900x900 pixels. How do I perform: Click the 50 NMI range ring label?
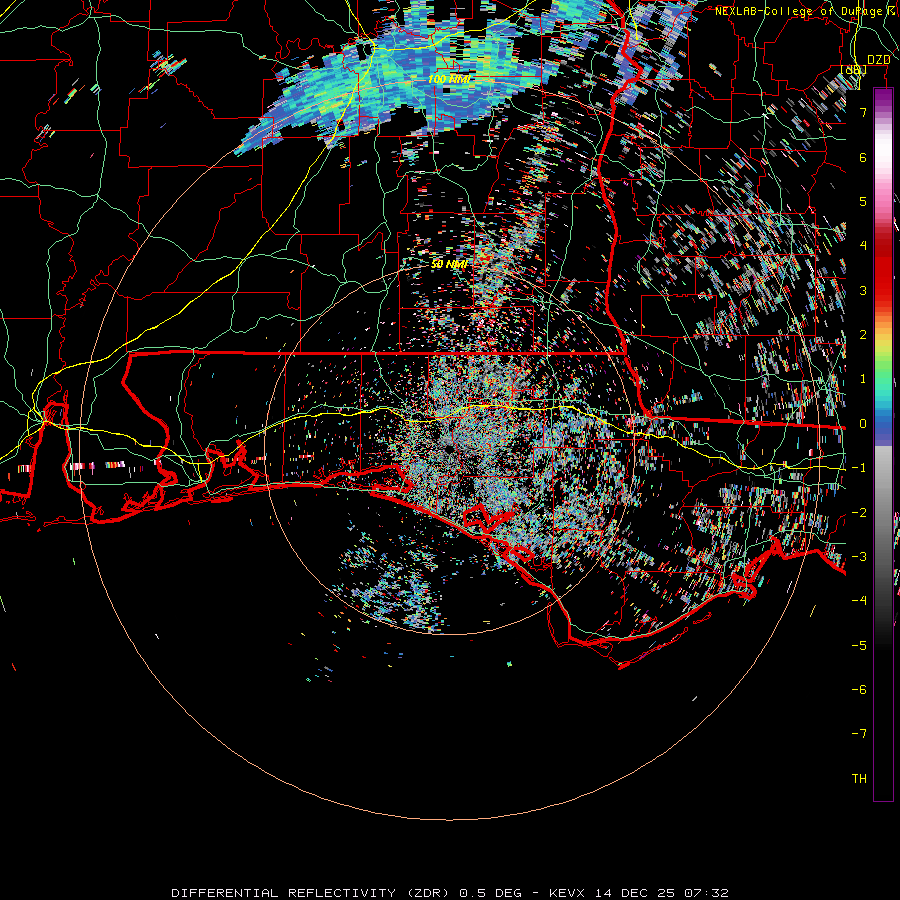coord(448,264)
